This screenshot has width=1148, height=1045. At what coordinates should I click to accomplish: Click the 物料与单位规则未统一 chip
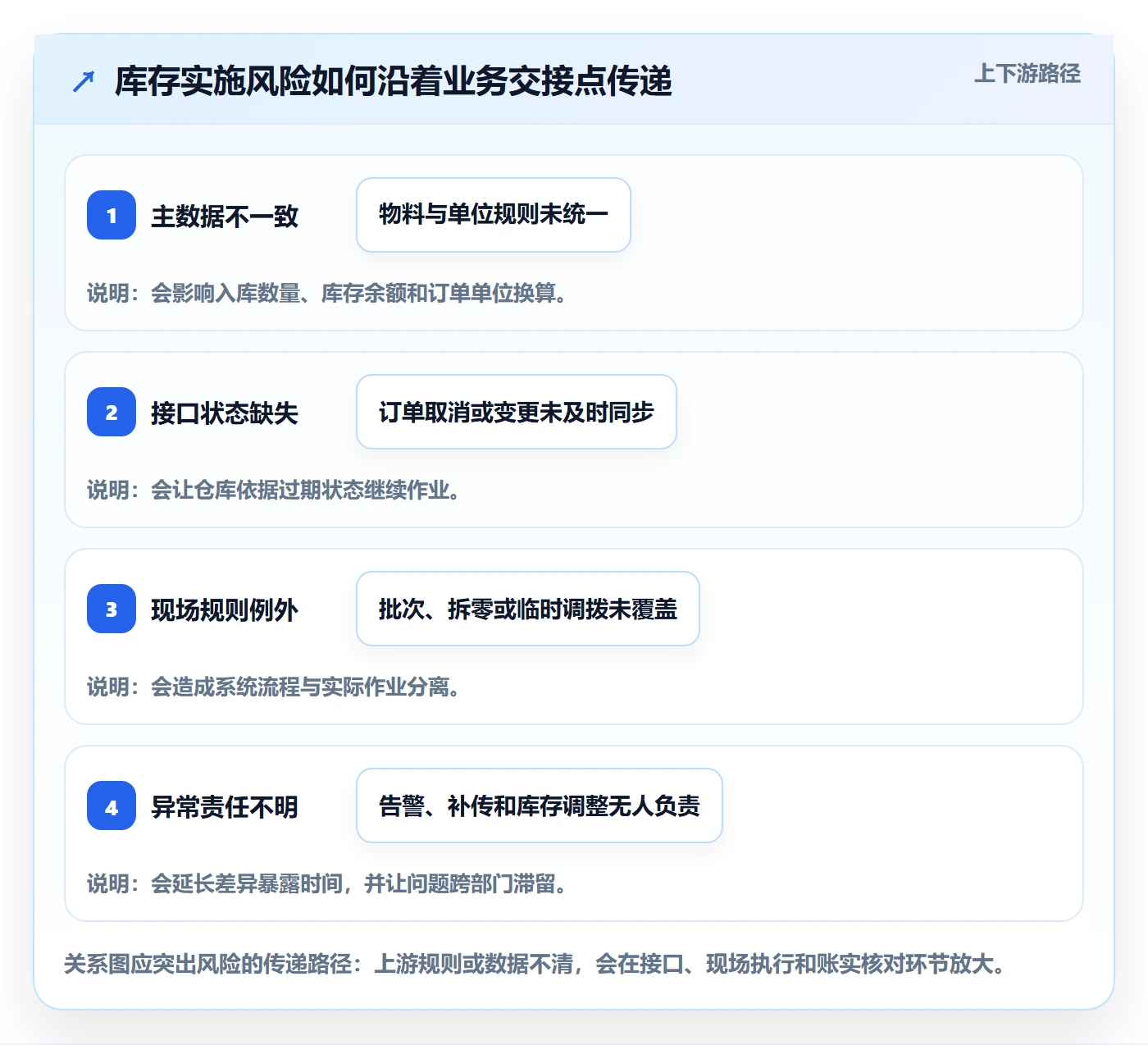click(x=494, y=215)
